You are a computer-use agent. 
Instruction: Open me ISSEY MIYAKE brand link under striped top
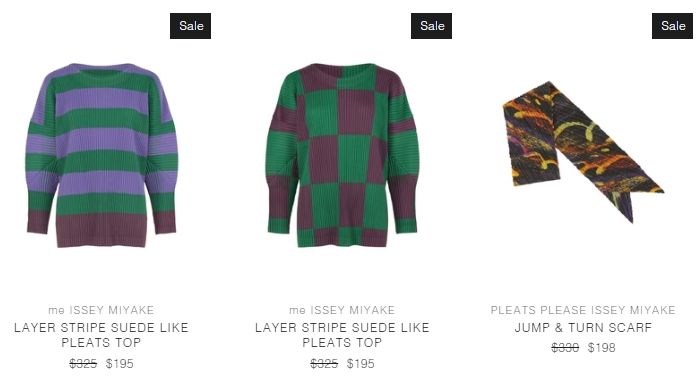point(101,310)
